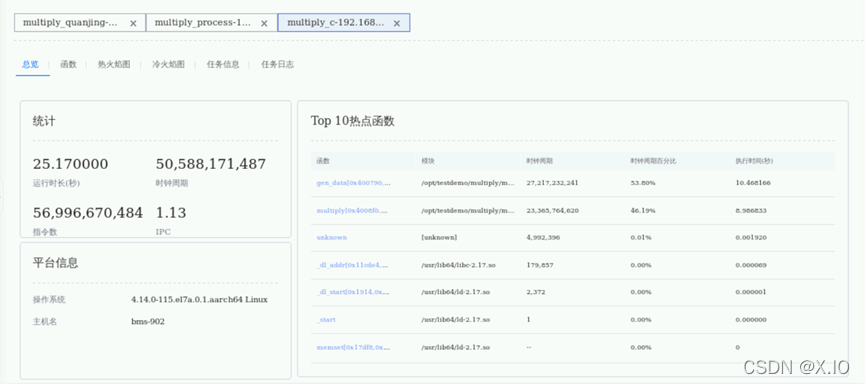This screenshot has height=384, width=865.
Task: Switch to the multiply_quanjing task tab
Action: pos(80,23)
